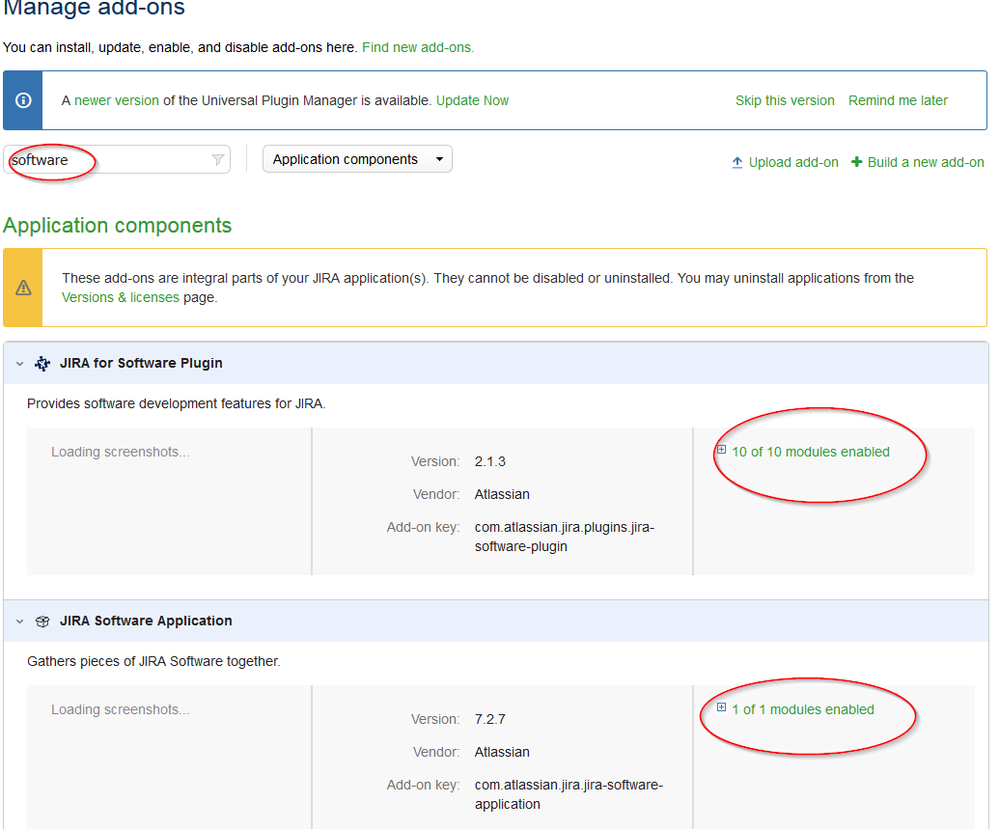Click the add-on key com.atlassian.jira.jira-software-application
Viewport: 999px width, 829px height.
(x=569, y=795)
